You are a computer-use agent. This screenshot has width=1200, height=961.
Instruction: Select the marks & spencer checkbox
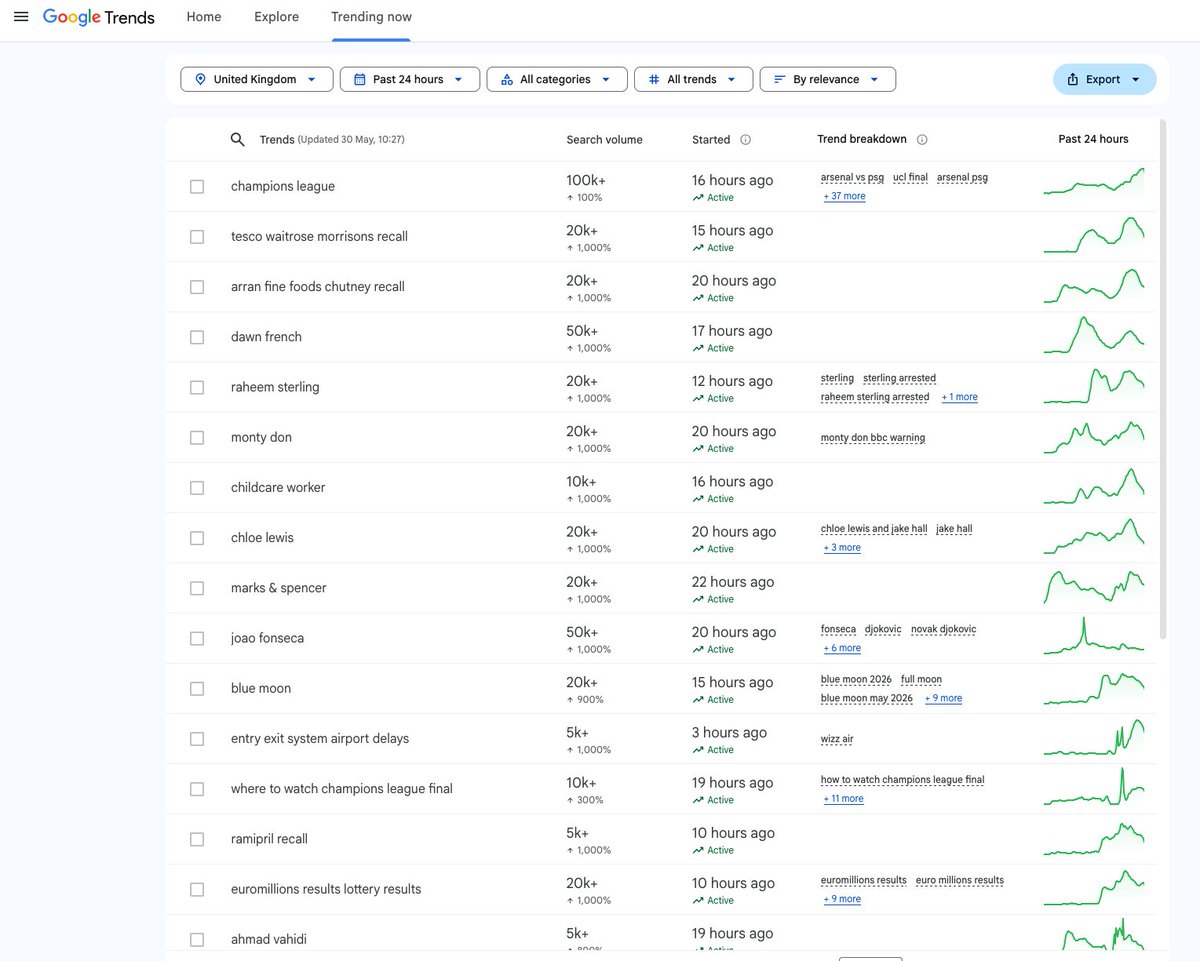tap(197, 588)
